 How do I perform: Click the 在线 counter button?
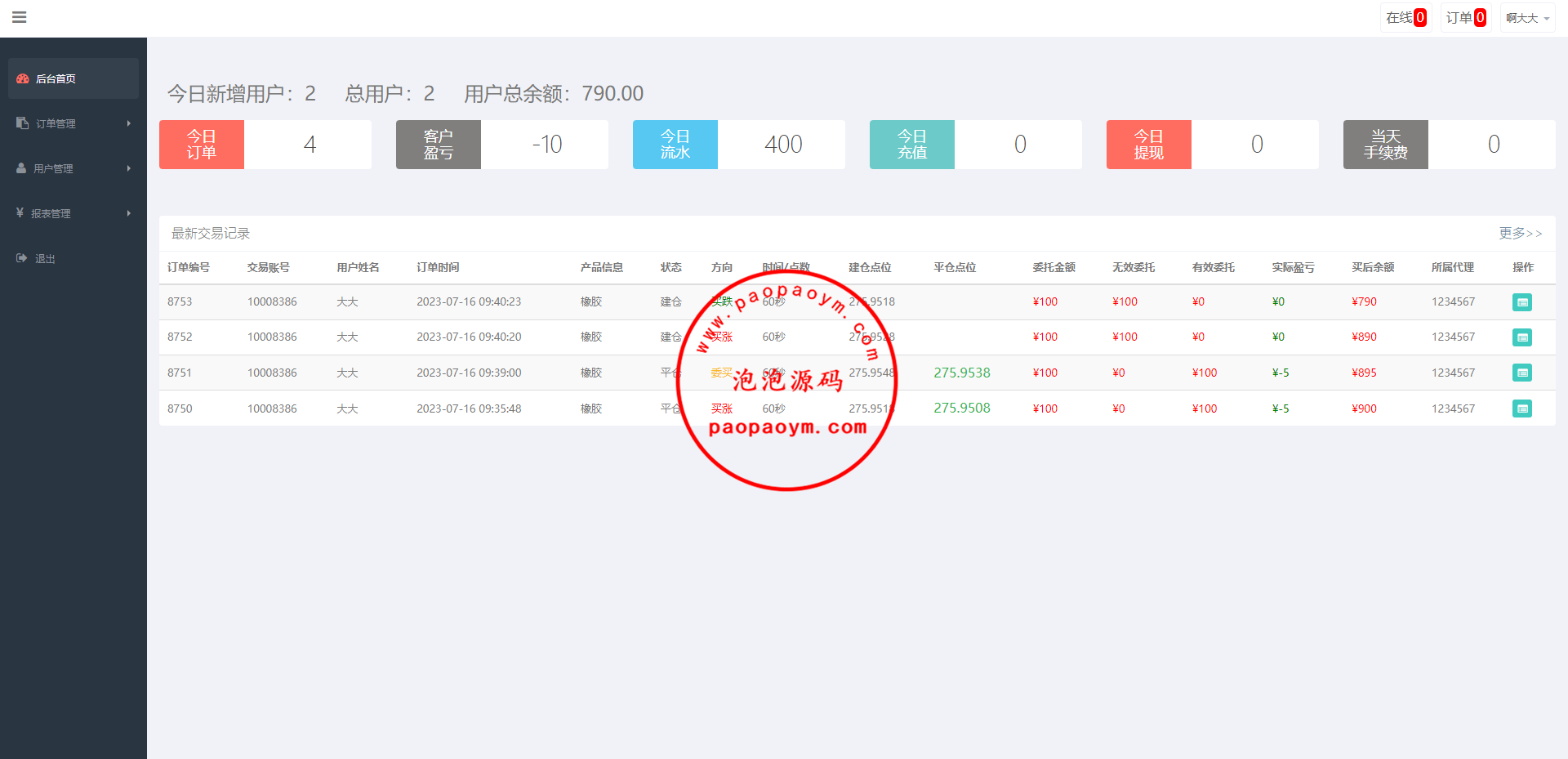point(1405,18)
